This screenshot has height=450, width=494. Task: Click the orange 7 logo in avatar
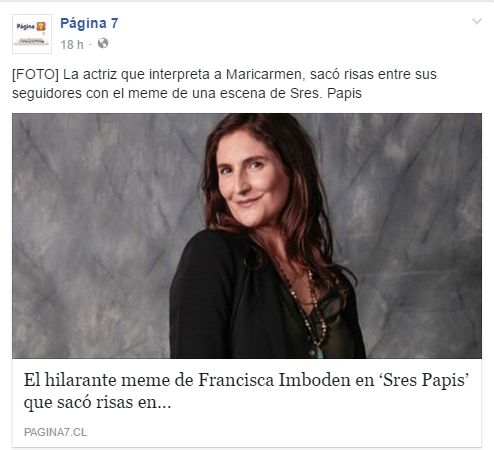41,26
